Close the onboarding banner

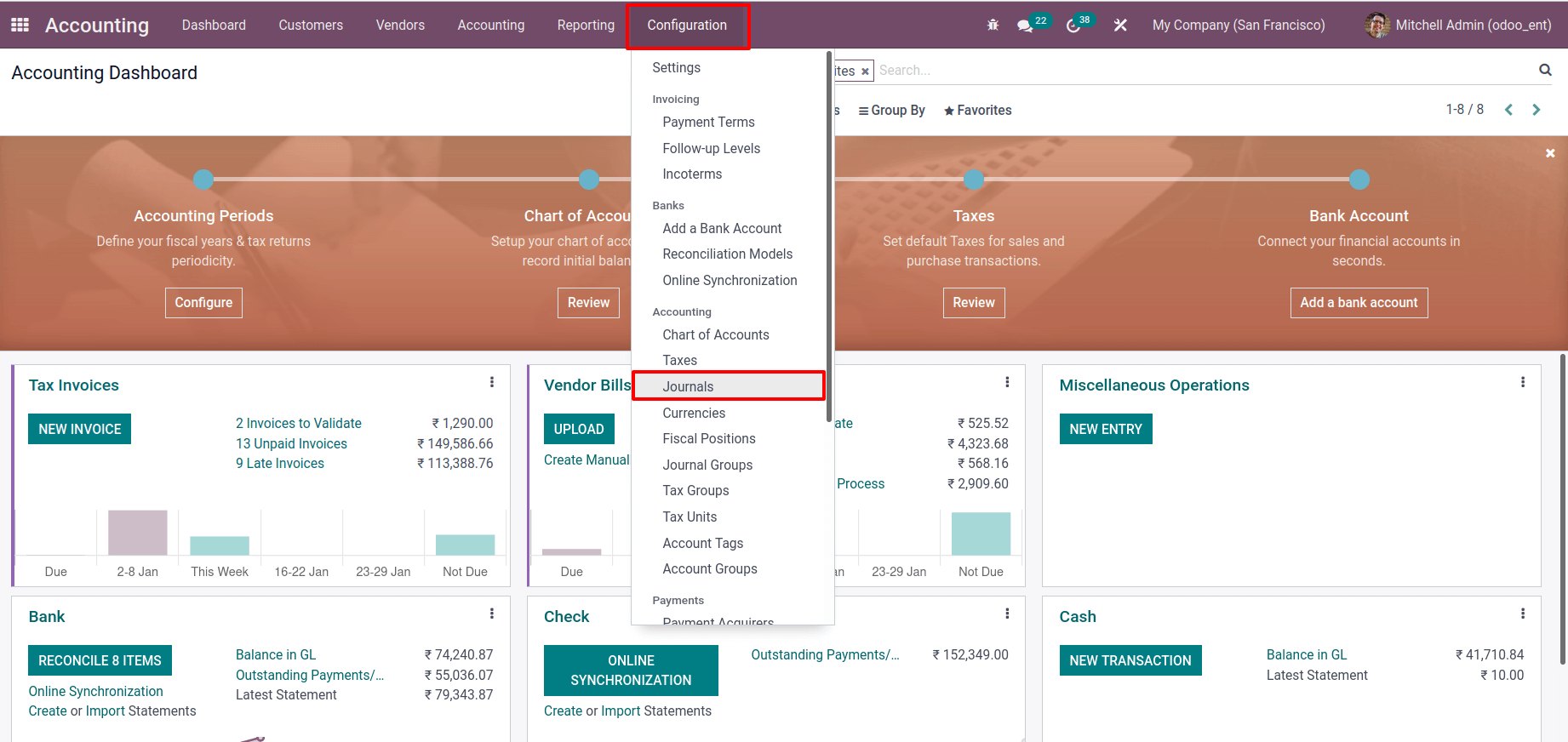coord(1550,153)
